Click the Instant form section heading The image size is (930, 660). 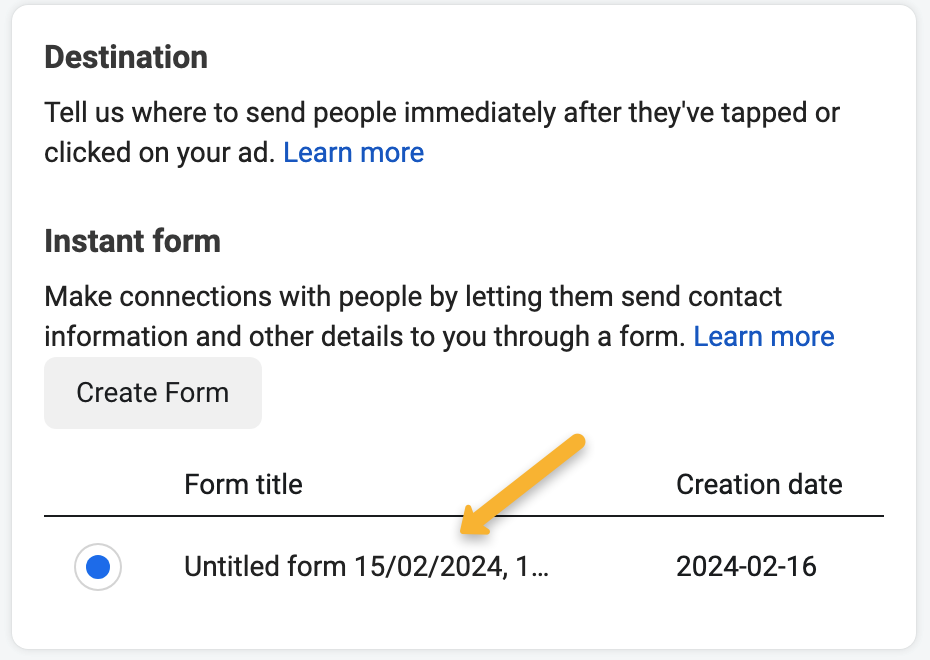(x=132, y=241)
